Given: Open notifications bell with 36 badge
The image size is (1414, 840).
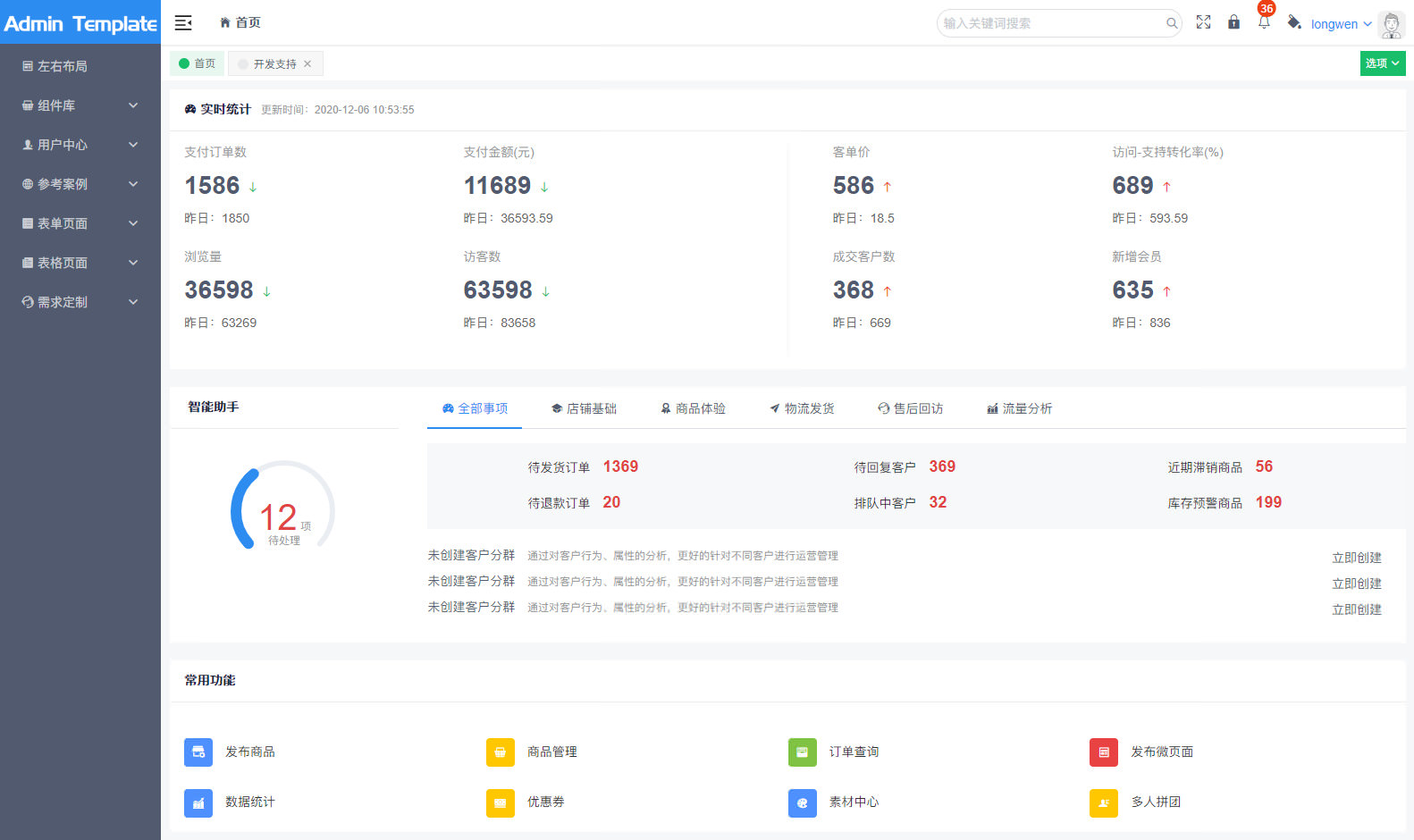Looking at the screenshot, I should [x=1264, y=21].
